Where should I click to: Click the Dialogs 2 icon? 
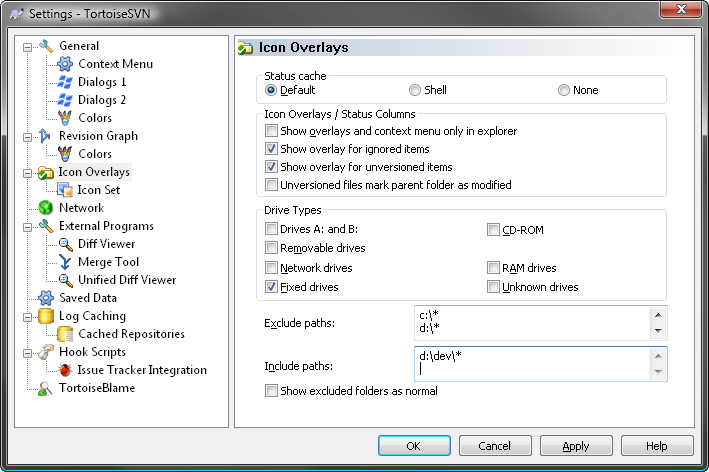point(65,100)
